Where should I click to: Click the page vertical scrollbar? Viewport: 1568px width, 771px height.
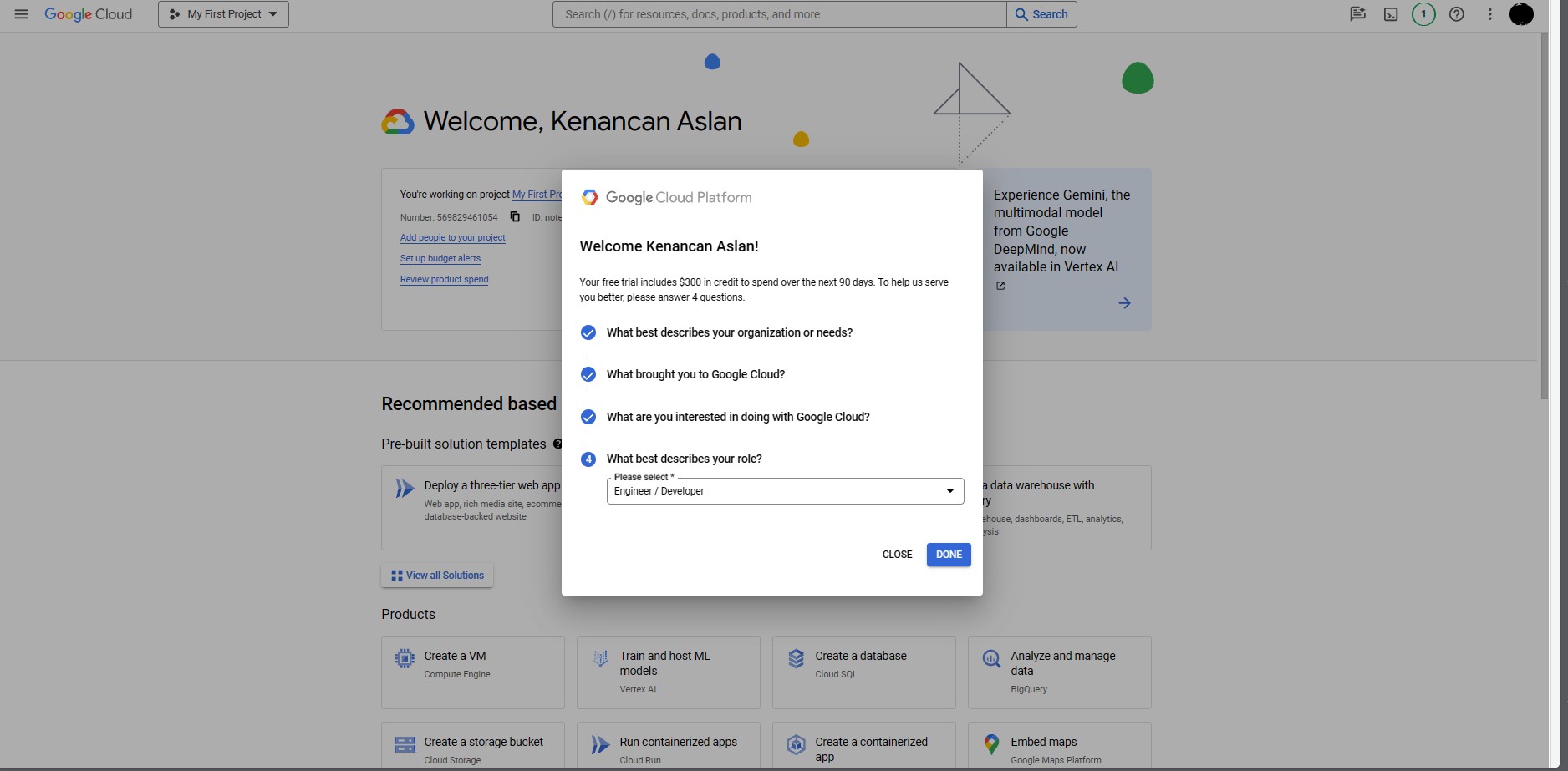tap(1545, 217)
